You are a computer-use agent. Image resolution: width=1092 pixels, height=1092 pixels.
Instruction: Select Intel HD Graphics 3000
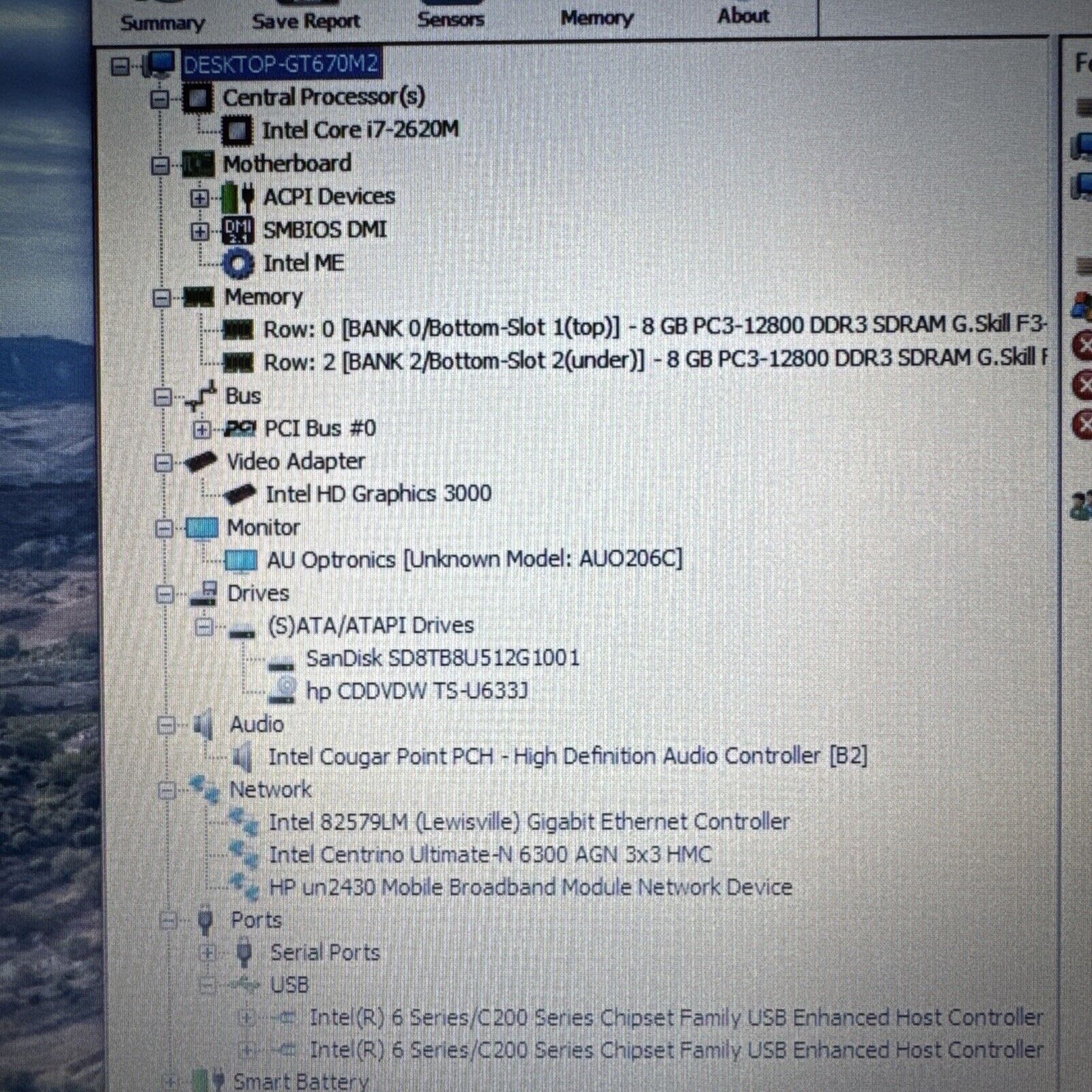(379, 493)
